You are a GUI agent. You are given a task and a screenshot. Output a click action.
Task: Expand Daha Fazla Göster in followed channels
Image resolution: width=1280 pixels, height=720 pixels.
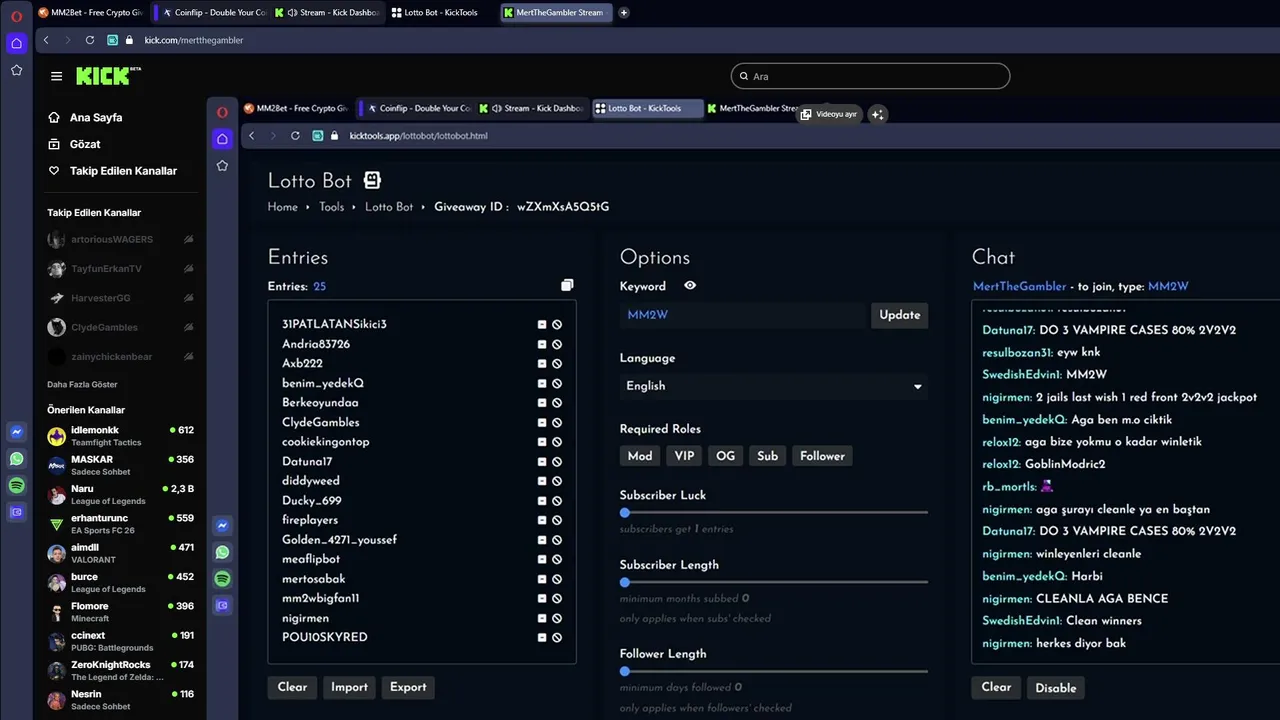[x=82, y=385]
